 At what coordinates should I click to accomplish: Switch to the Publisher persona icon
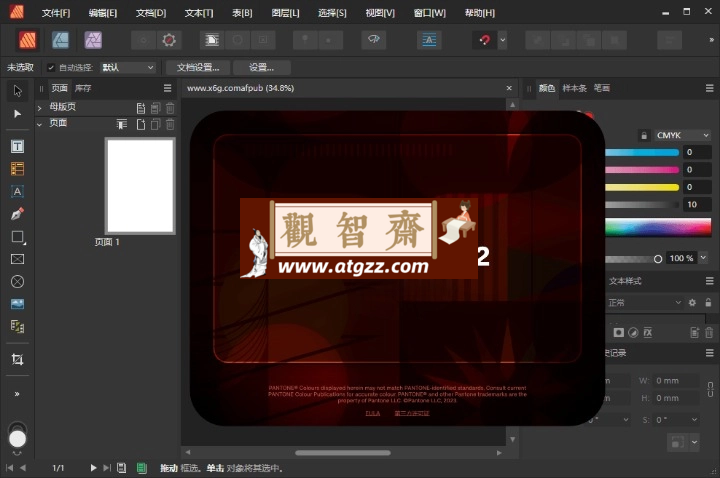[x=28, y=40]
